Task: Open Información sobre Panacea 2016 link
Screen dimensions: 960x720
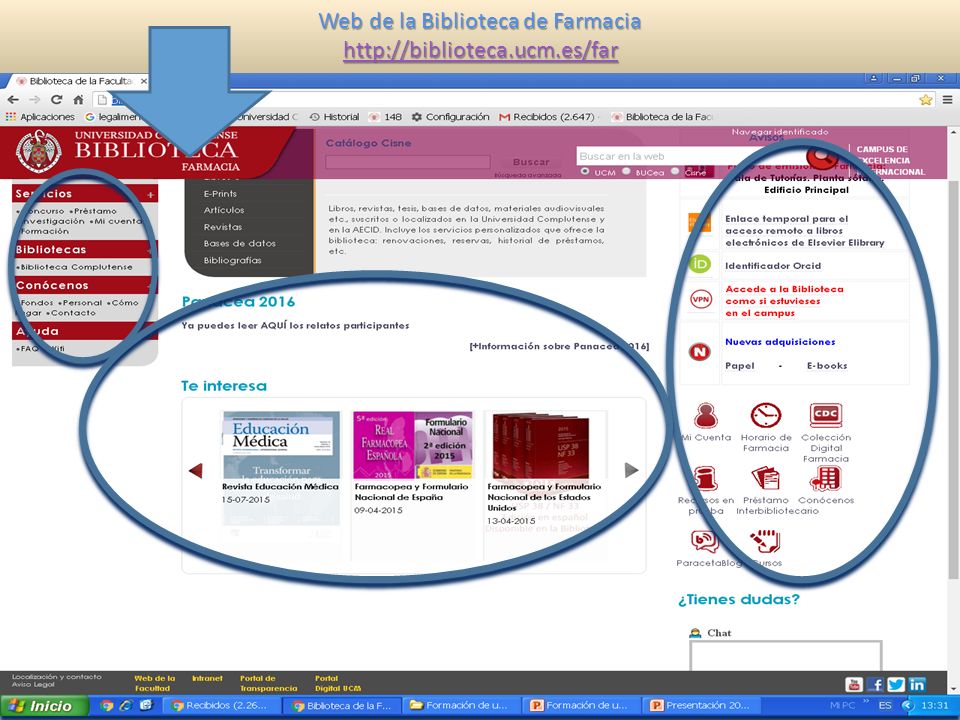Action: pos(559,346)
